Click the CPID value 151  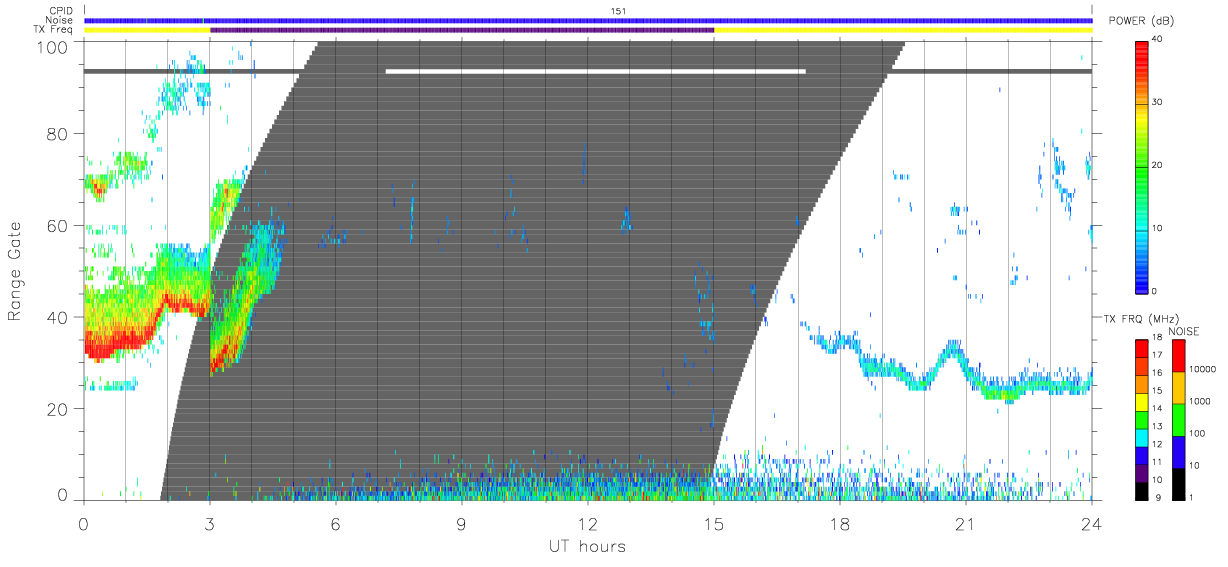coord(618,11)
